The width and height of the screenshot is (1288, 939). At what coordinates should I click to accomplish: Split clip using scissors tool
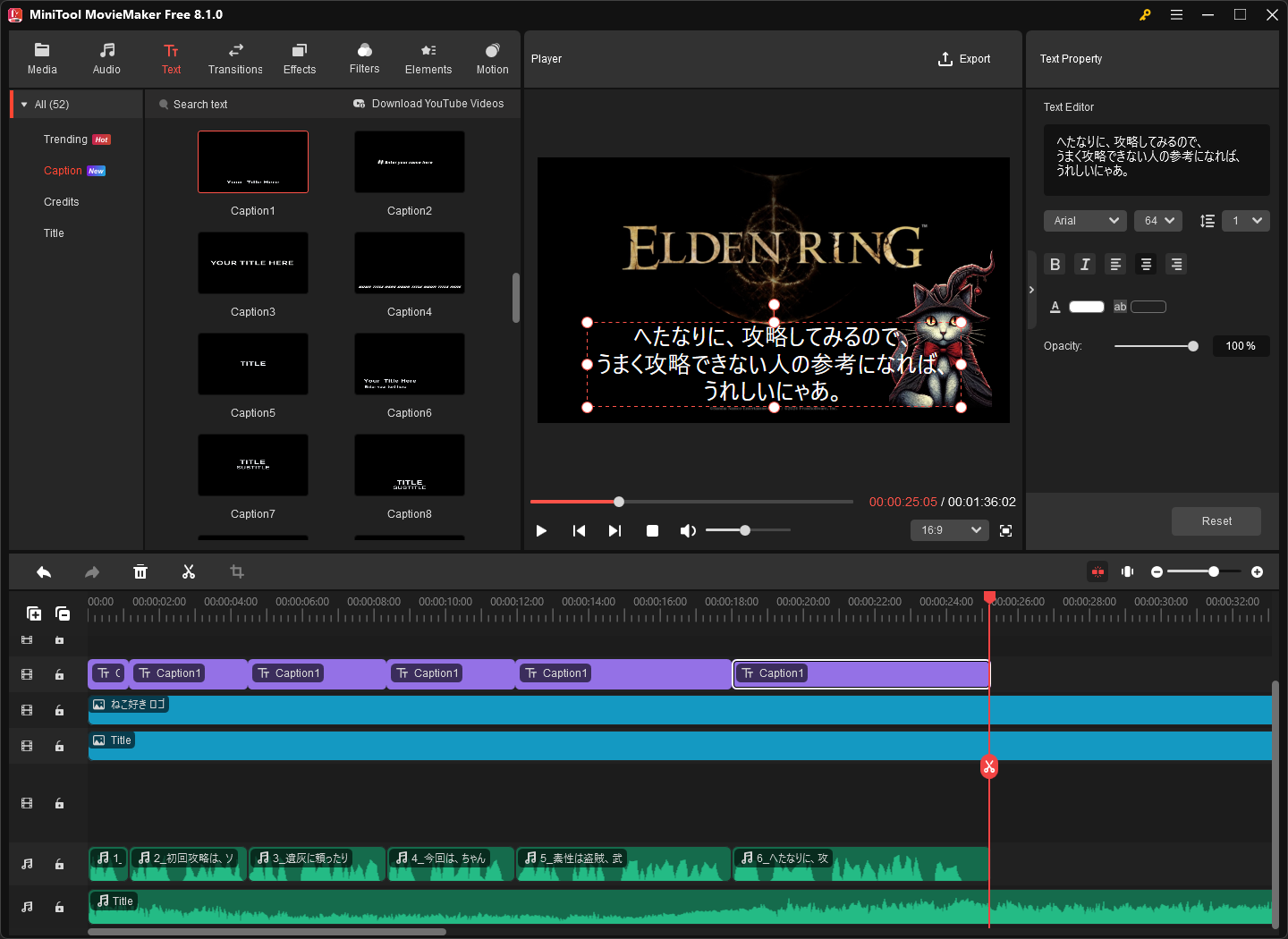coord(189,572)
